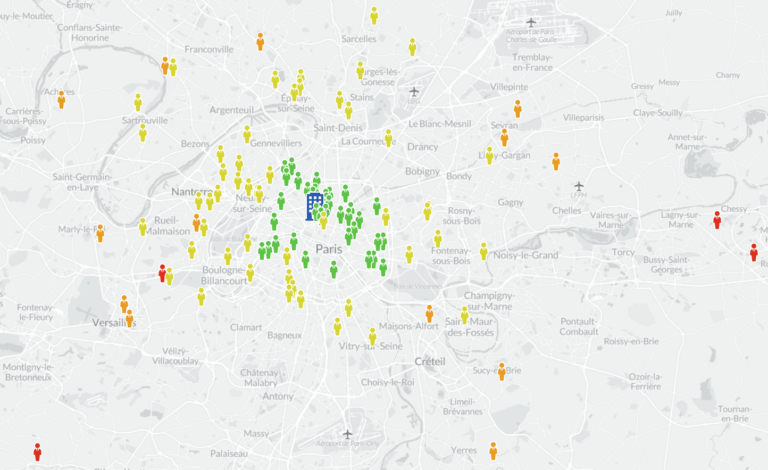
Task: Select the orange marker right of Villepinte
Action: (x=518, y=109)
